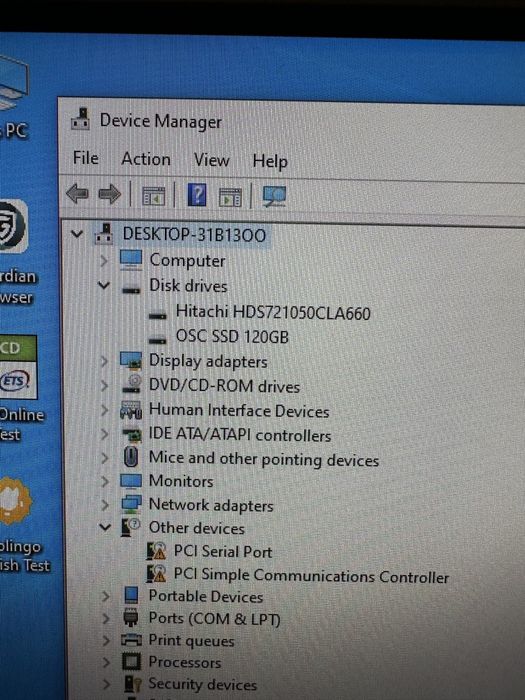Screen dimensions: 525x700
Task: Expand Human Interface Devices category
Action: point(104,410)
